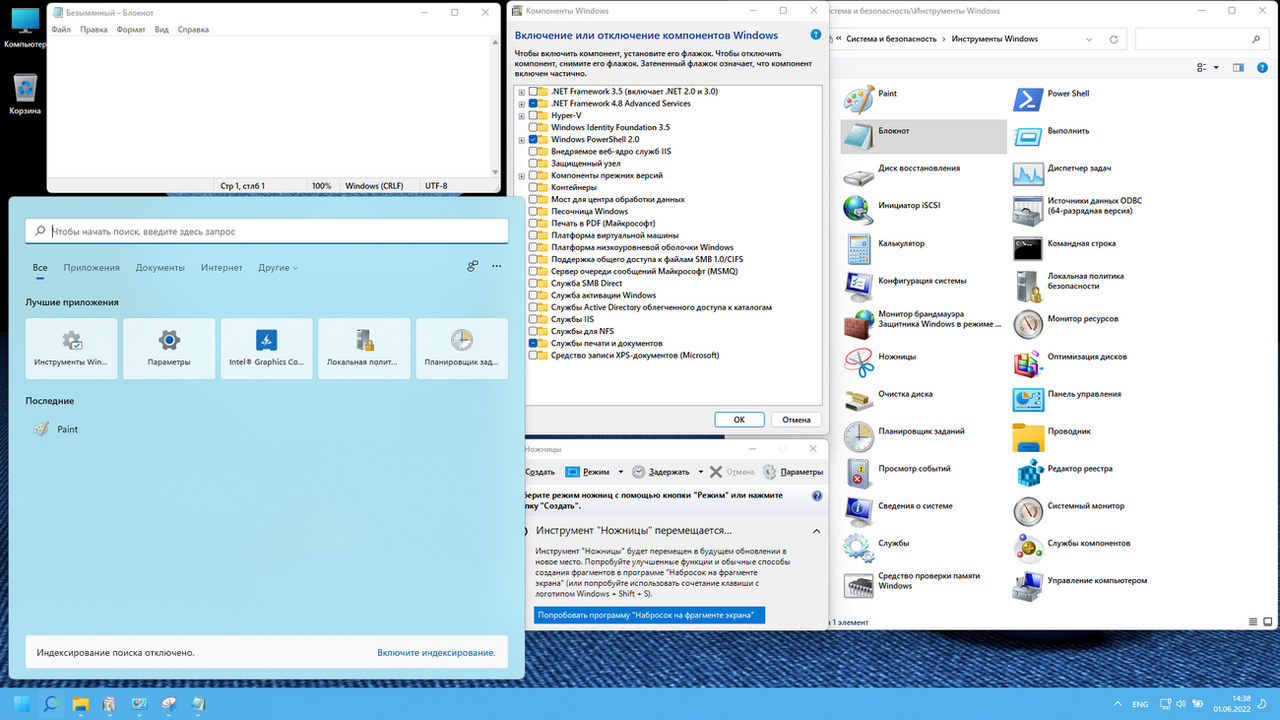1280x720 pixels.
Task: Toggle .NET Framework 3.5 checkbox
Action: [533, 92]
